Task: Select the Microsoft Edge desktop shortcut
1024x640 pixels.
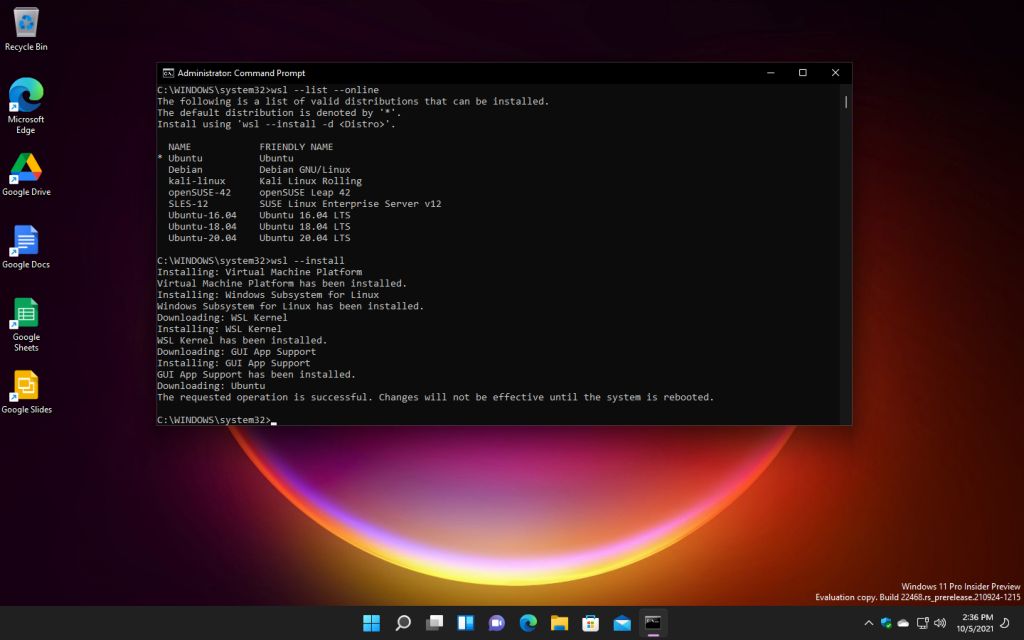Action: pos(26,97)
